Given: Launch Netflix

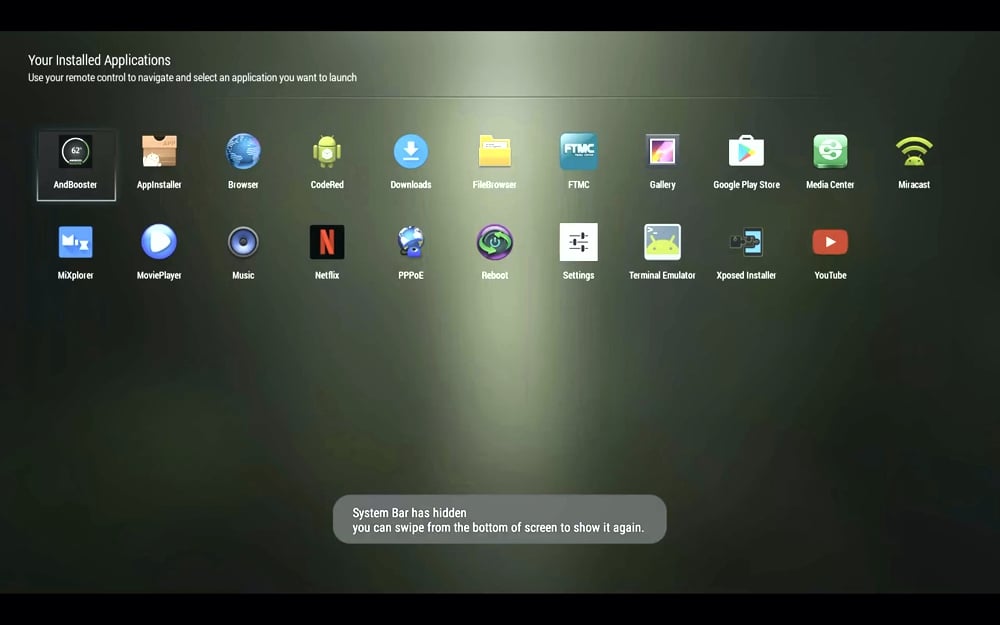Looking at the screenshot, I should point(327,244).
